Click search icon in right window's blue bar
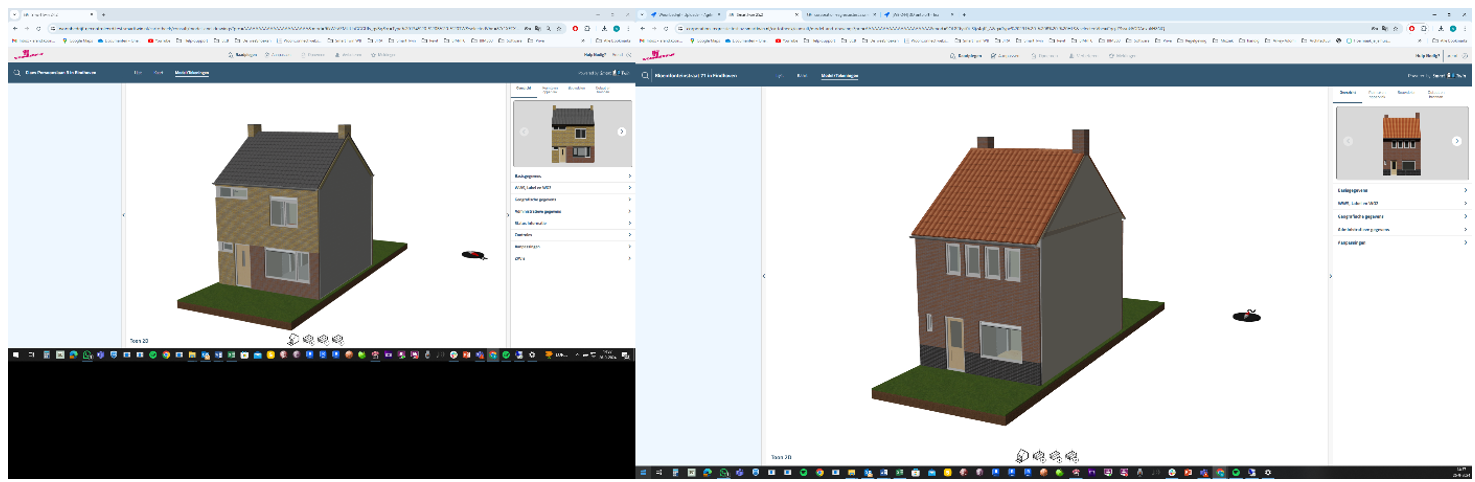 coord(646,75)
